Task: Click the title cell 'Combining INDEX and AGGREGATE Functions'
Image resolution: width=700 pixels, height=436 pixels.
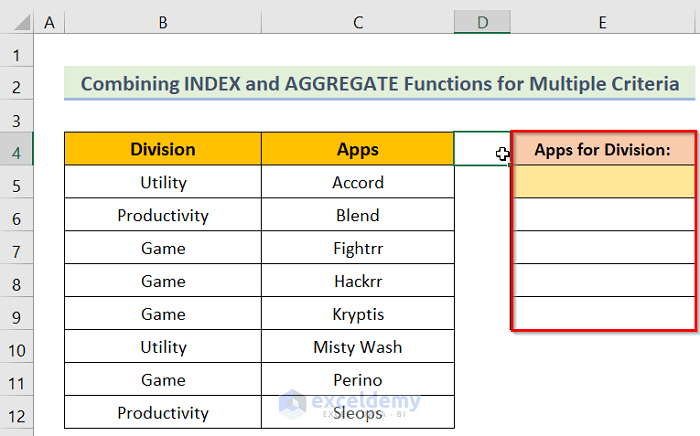Action: pos(379,83)
